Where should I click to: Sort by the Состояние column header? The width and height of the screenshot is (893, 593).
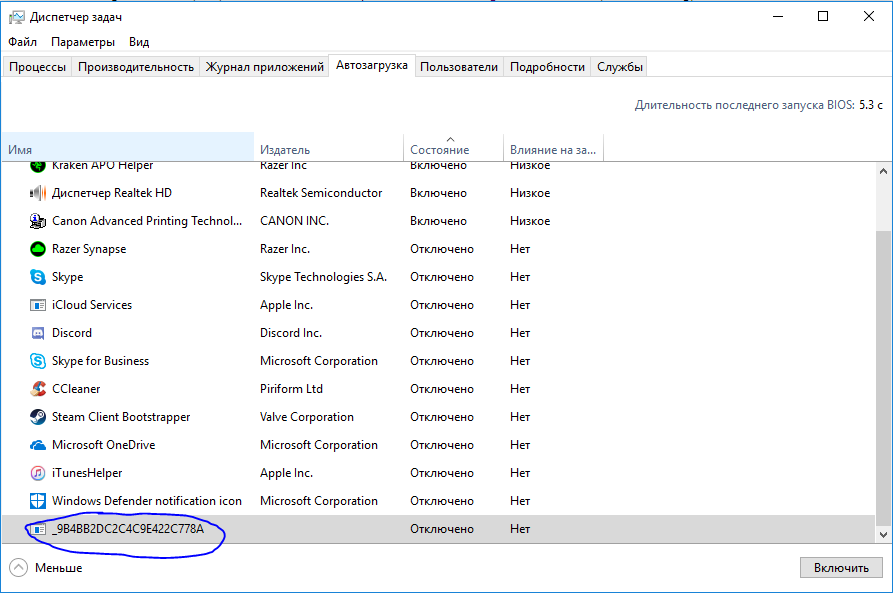click(439, 150)
